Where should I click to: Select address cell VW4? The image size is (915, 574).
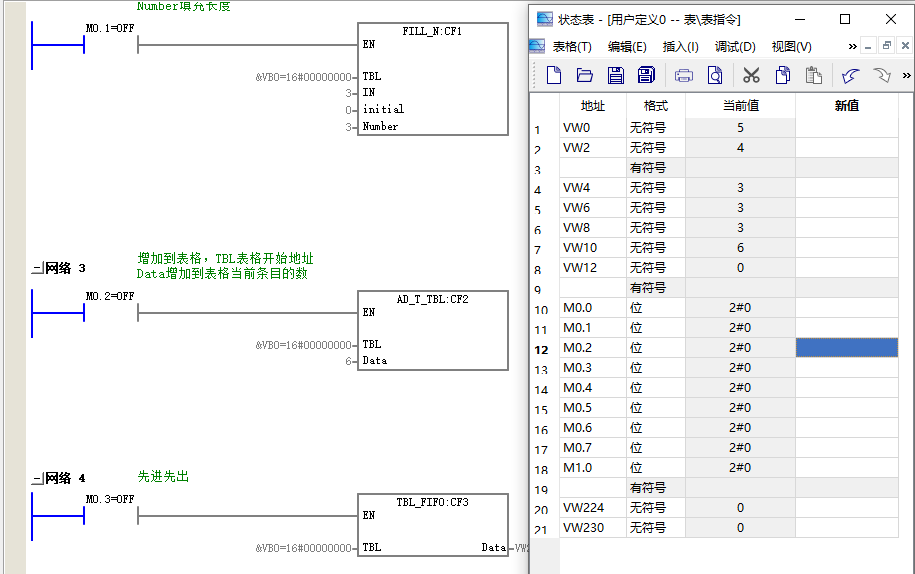[x=593, y=188]
